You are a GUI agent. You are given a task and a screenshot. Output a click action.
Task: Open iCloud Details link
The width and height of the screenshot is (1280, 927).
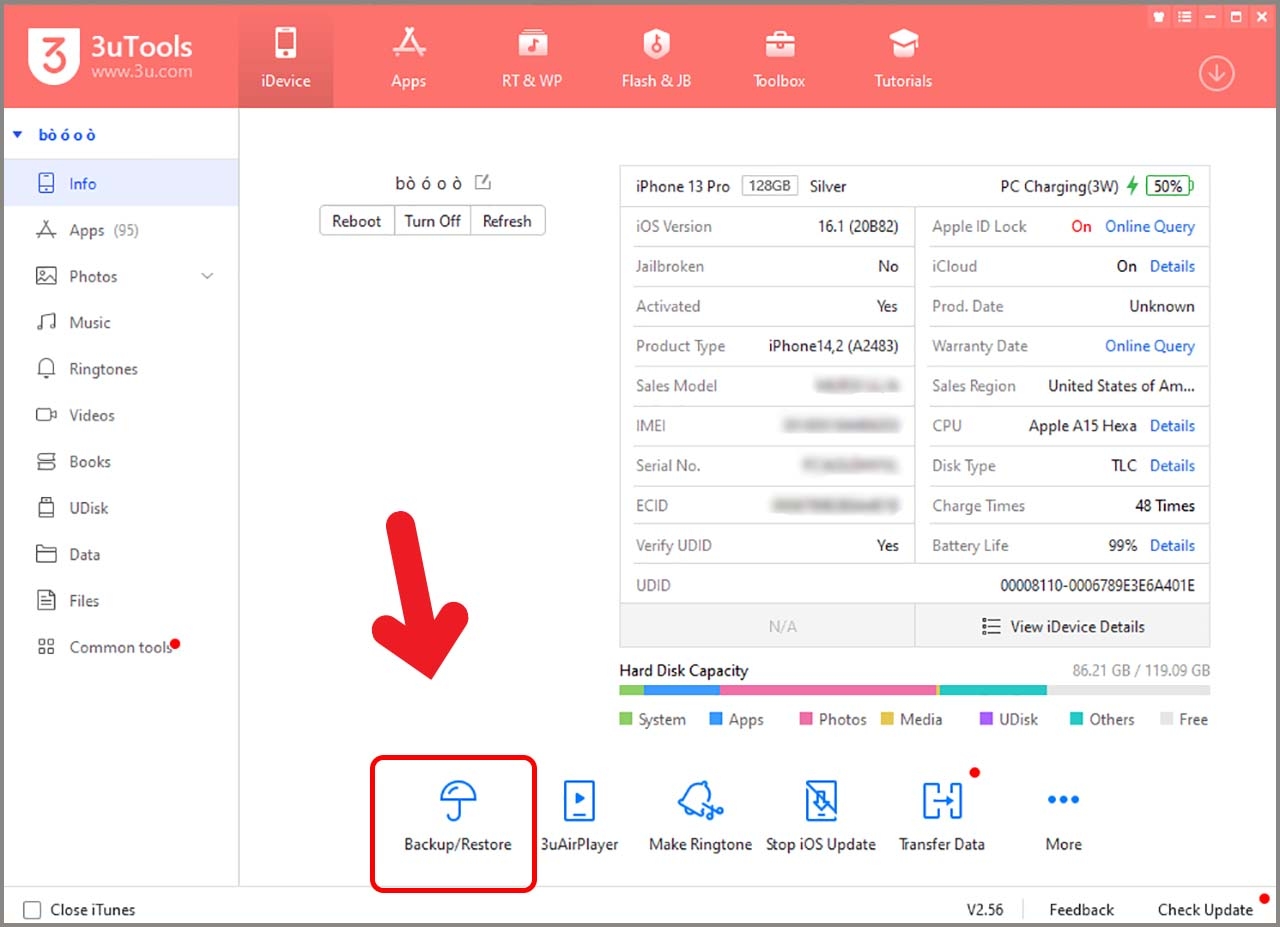tap(1172, 266)
